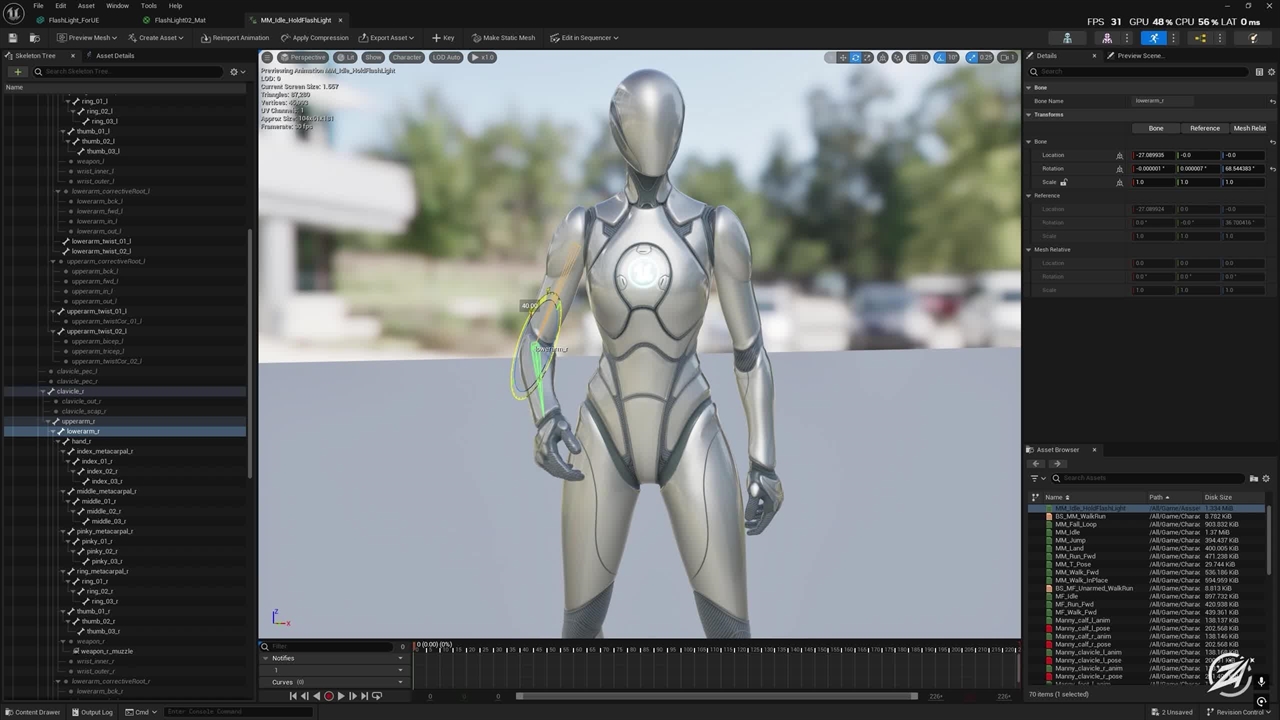Image resolution: width=1280 pixels, height=720 pixels.
Task: Select hand_r bone in Skeleton Tree
Action: point(81,441)
